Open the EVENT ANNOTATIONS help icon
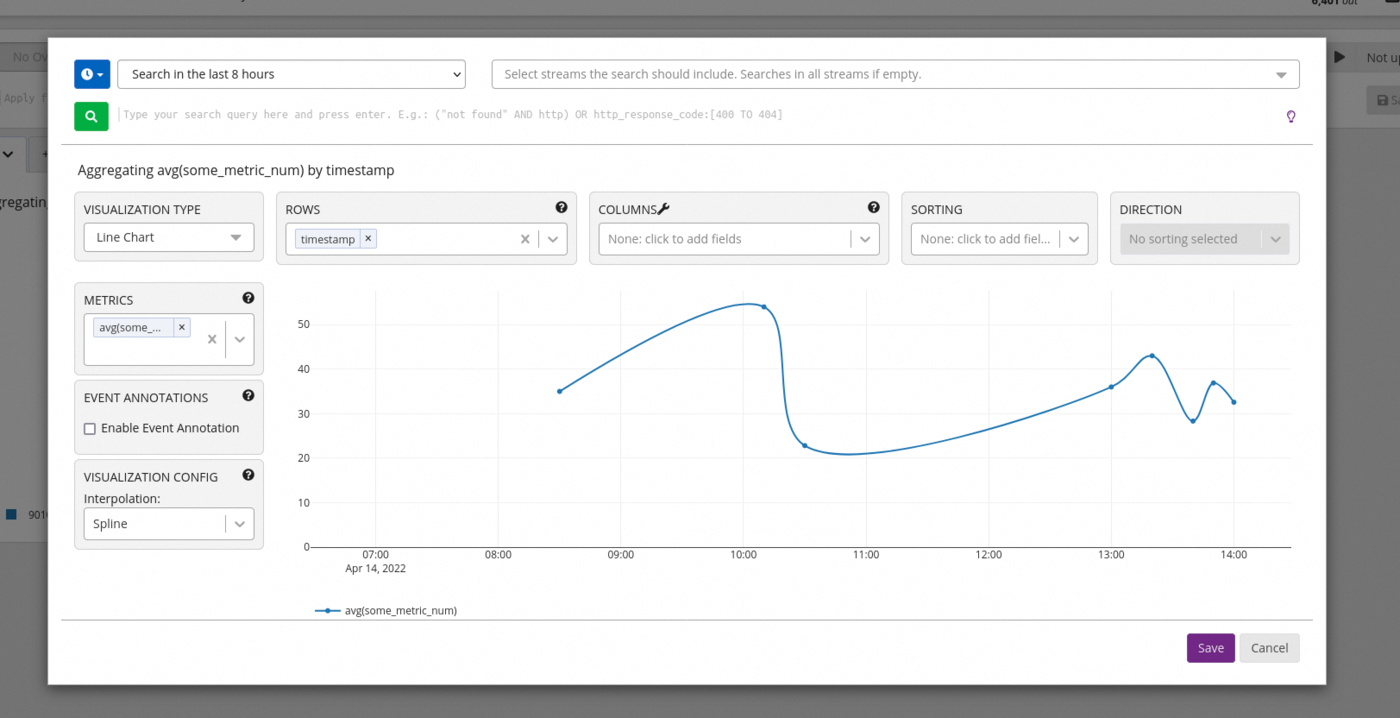The image size is (1400, 718). pos(248,394)
